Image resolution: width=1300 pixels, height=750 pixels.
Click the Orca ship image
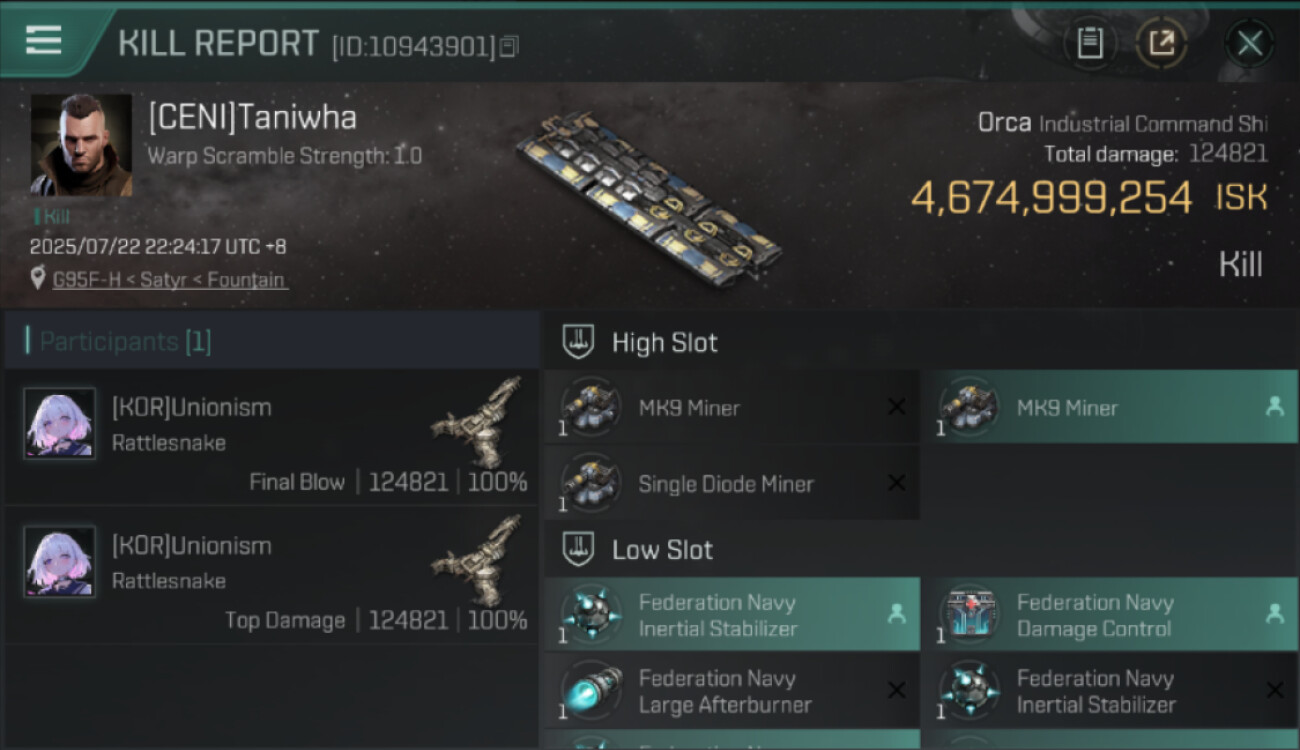pos(648,199)
